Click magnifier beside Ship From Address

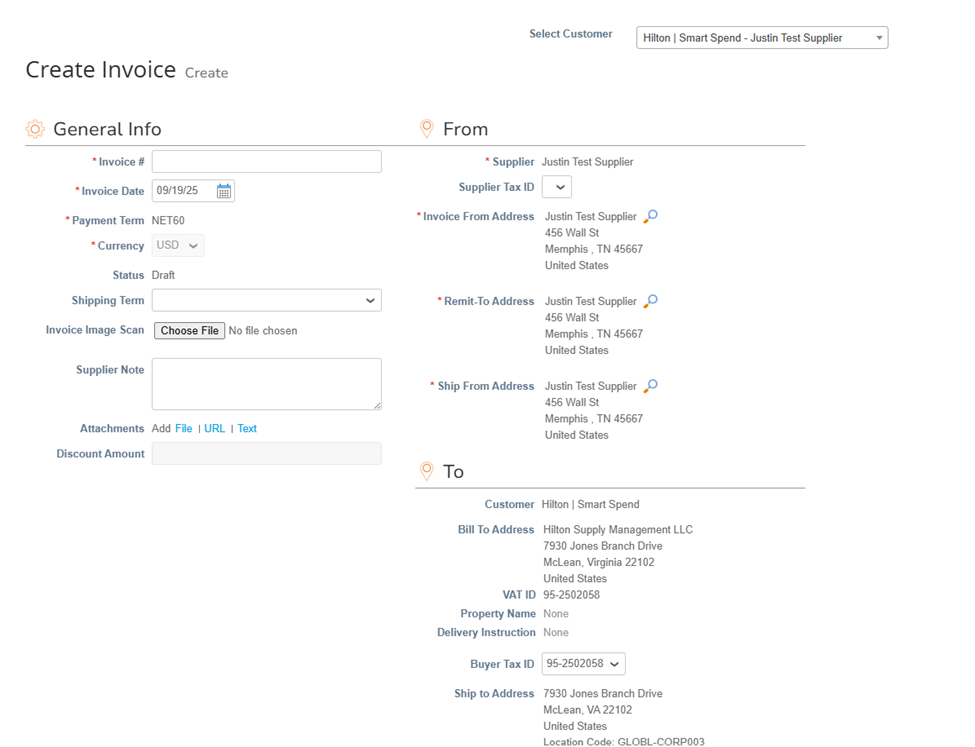pos(651,386)
